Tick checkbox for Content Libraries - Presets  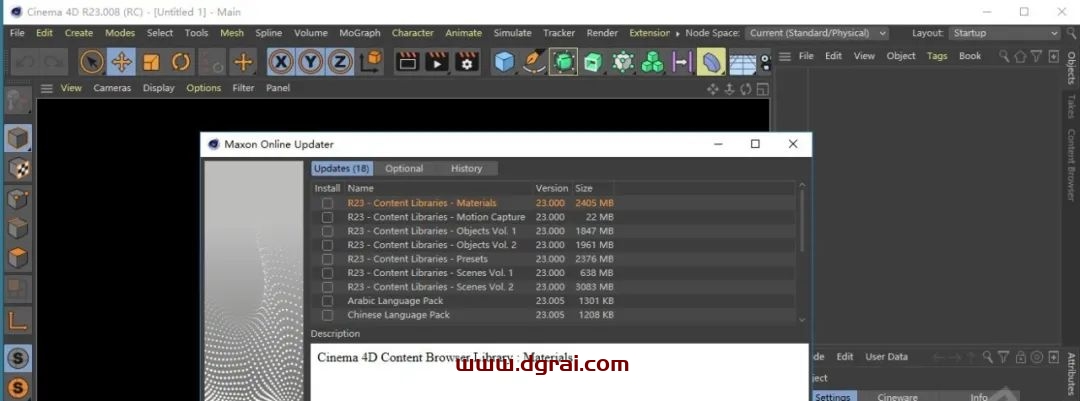pyautogui.click(x=327, y=259)
